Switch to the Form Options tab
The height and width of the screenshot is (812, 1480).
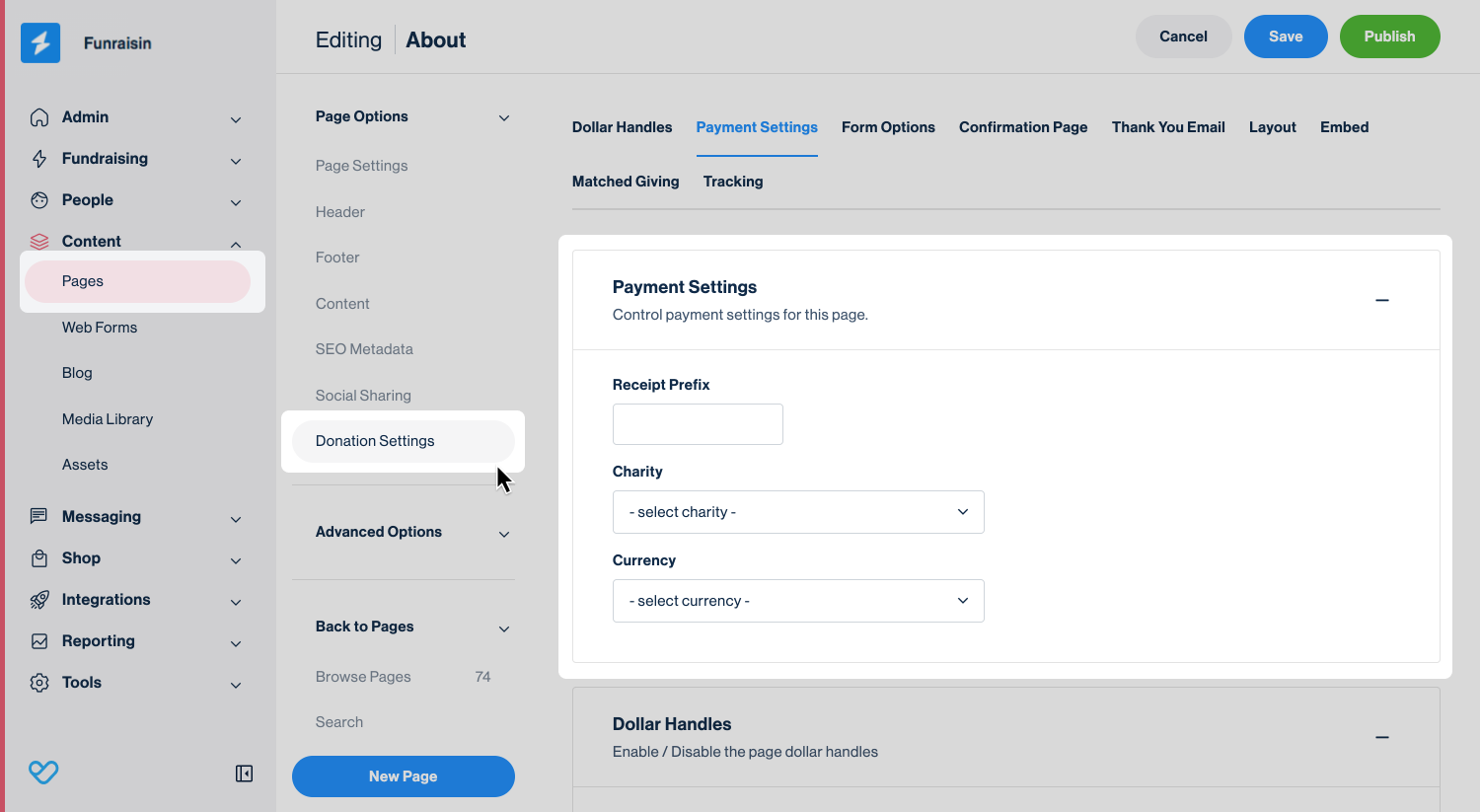[x=888, y=127]
